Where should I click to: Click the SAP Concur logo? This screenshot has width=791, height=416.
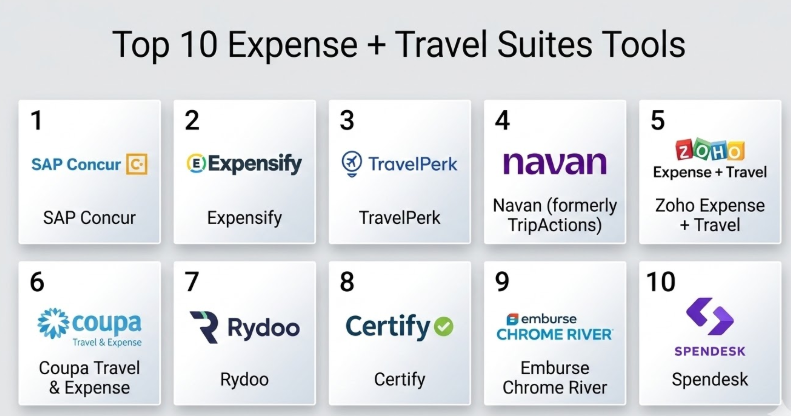89,165
